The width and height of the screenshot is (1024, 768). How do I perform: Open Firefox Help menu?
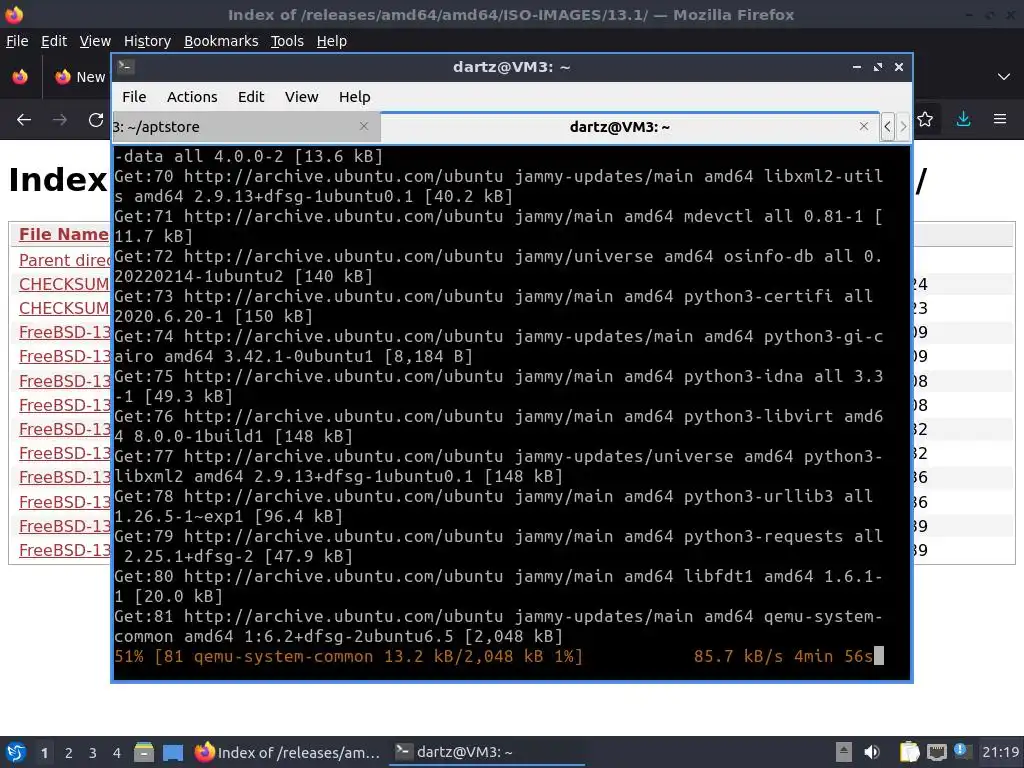(332, 41)
